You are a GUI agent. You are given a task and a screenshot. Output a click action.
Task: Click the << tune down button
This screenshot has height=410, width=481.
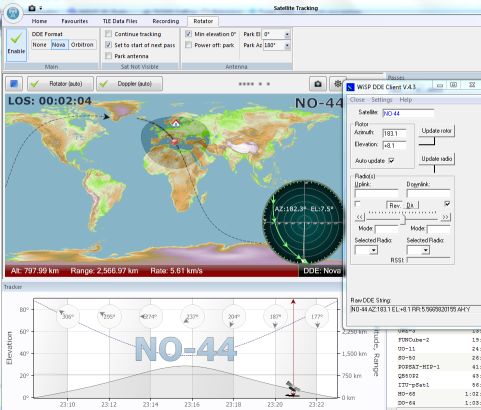[x=360, y=217]
